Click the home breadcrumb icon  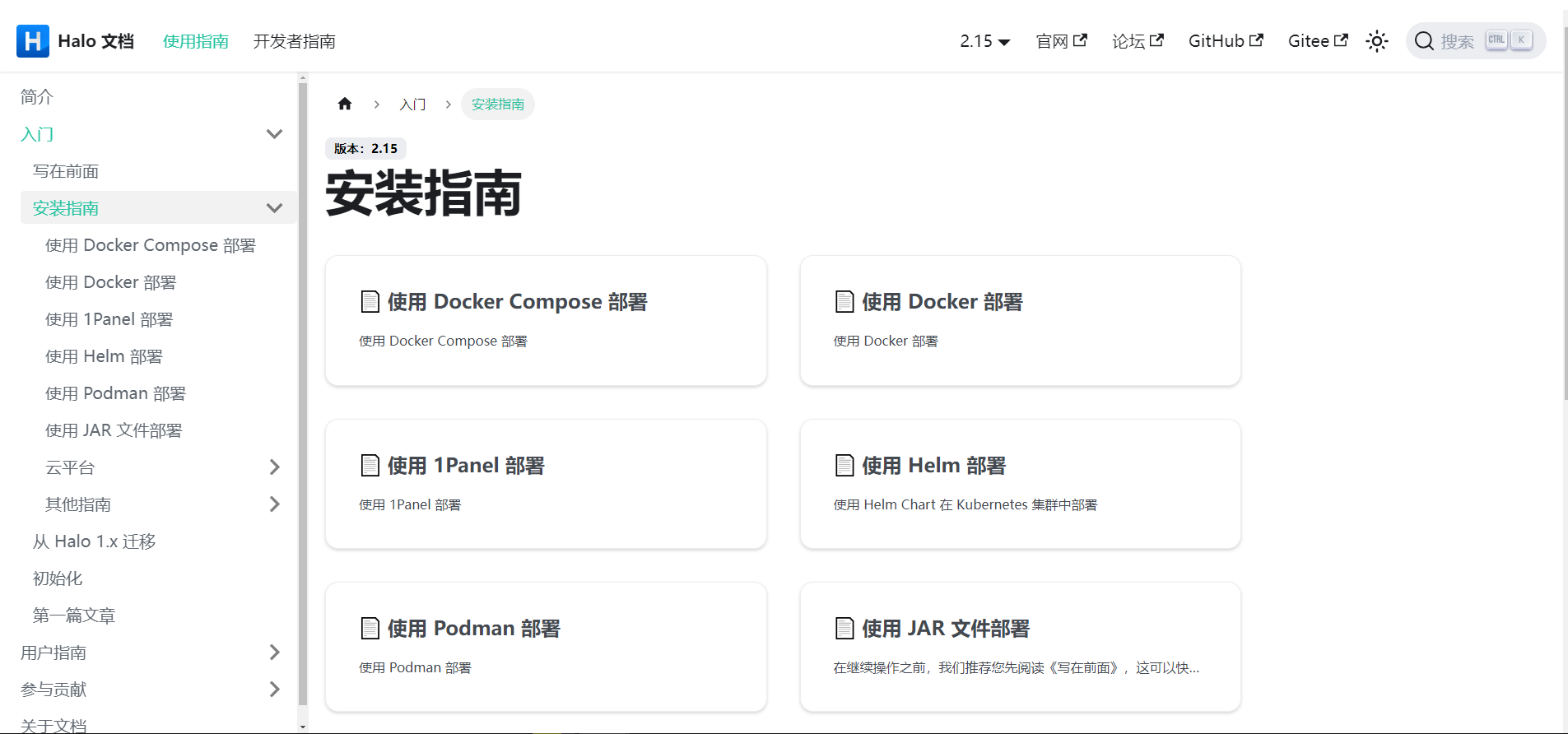pos(345,104)
